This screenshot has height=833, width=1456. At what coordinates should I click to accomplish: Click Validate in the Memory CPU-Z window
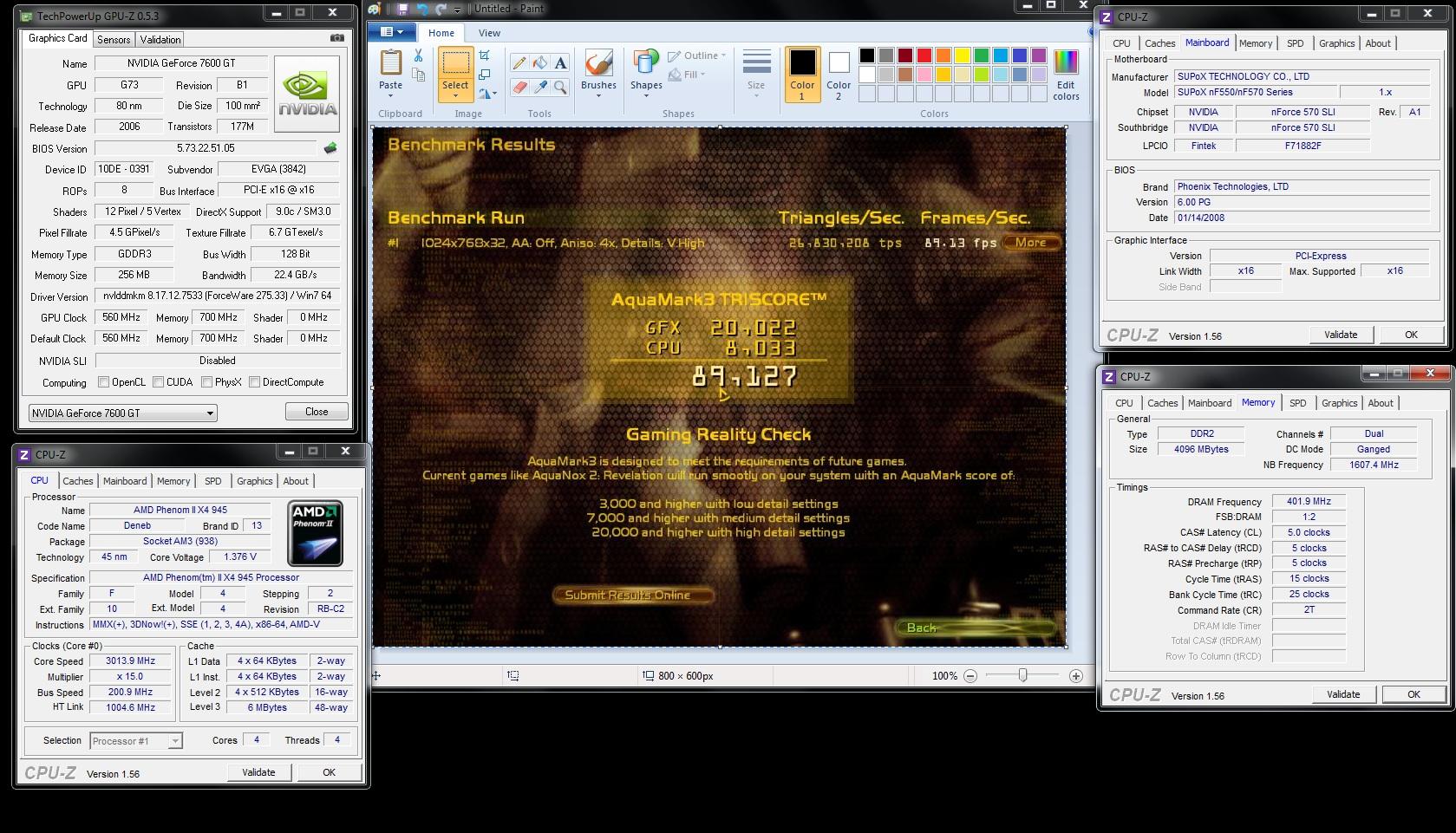(x=1342, y=694)
